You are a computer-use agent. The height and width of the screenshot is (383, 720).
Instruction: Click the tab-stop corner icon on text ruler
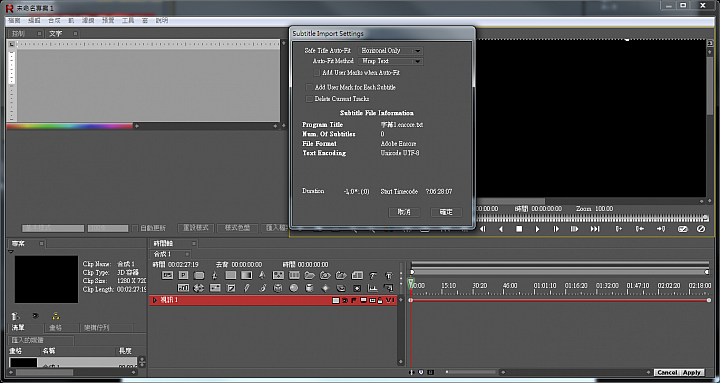click(x=11, y=44)
